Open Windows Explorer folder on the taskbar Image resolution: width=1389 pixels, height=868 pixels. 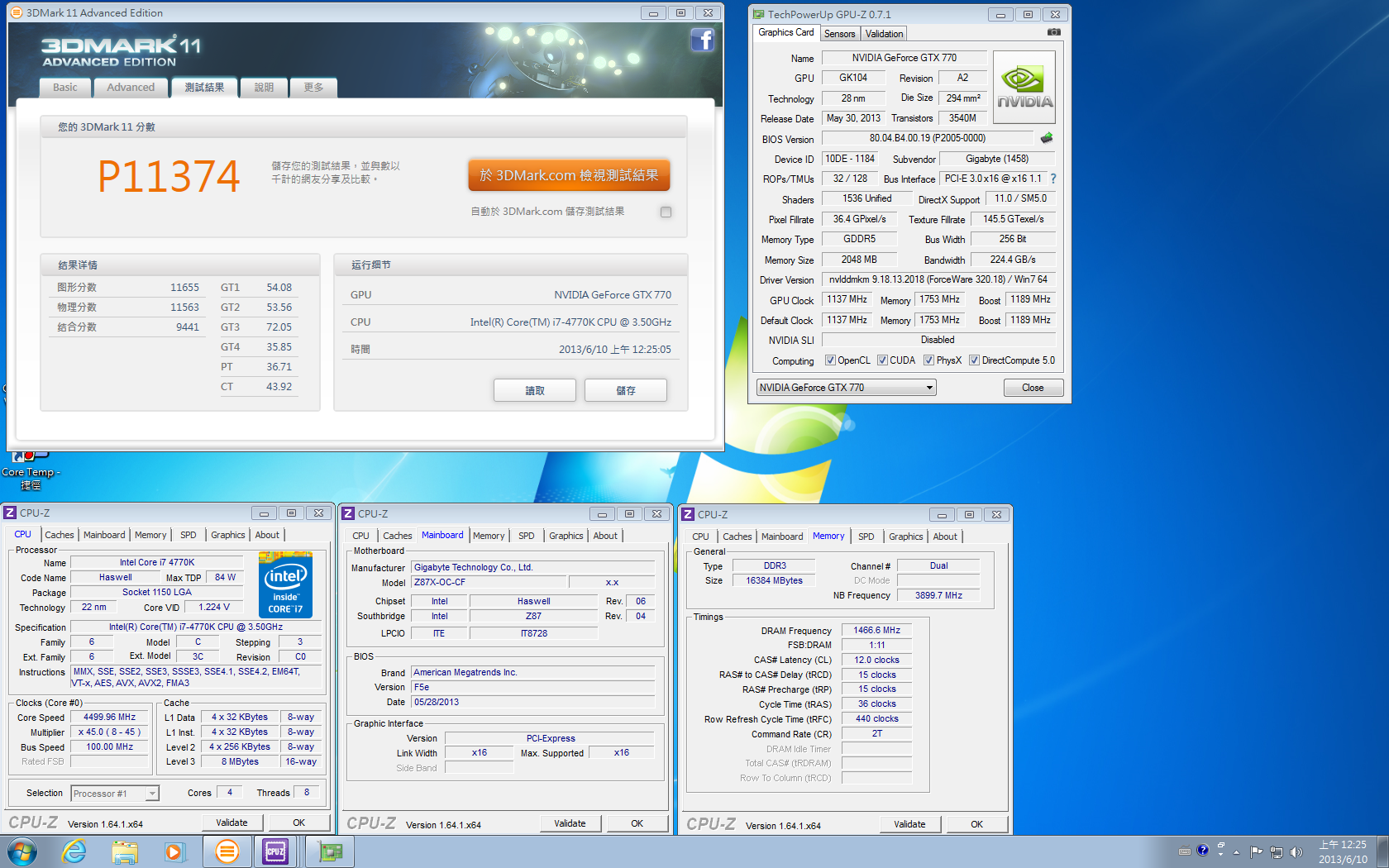pyautogui.click(x=125, y=851)
